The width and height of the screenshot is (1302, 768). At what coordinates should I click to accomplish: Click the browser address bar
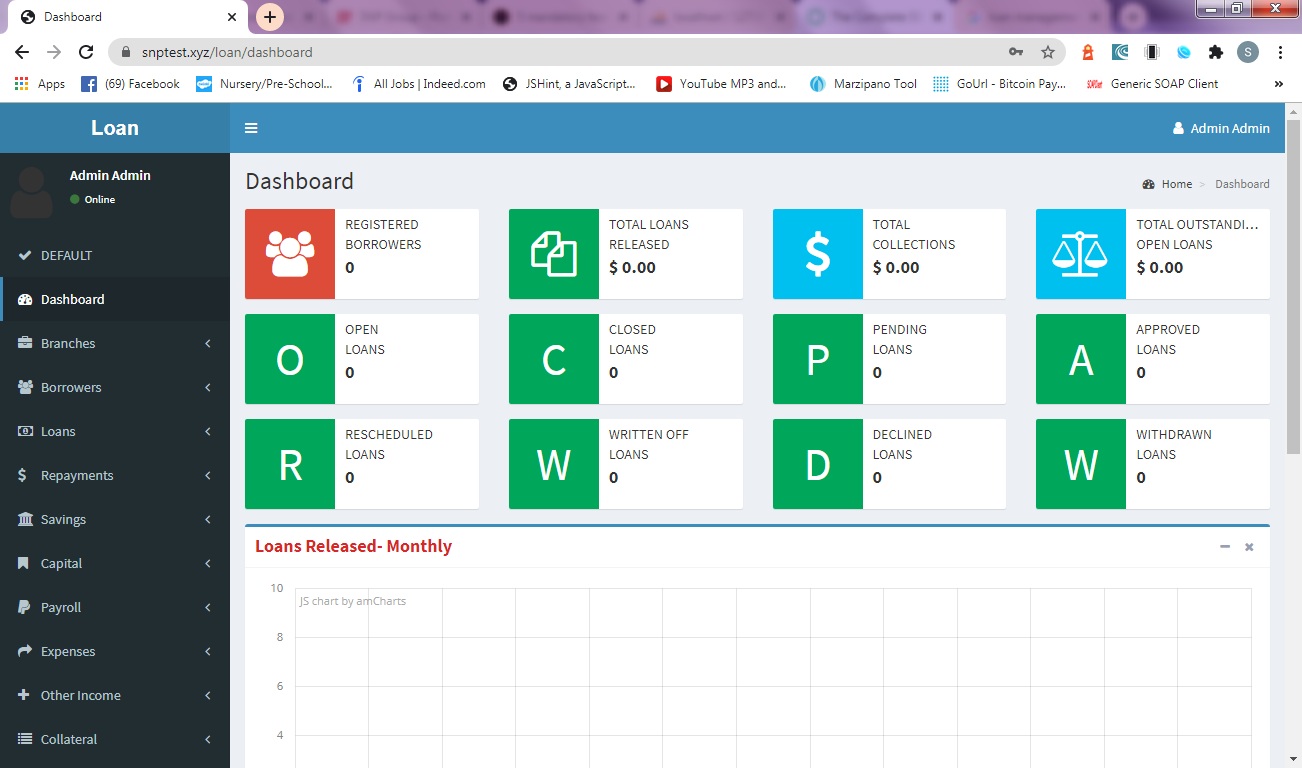point(560,52)
